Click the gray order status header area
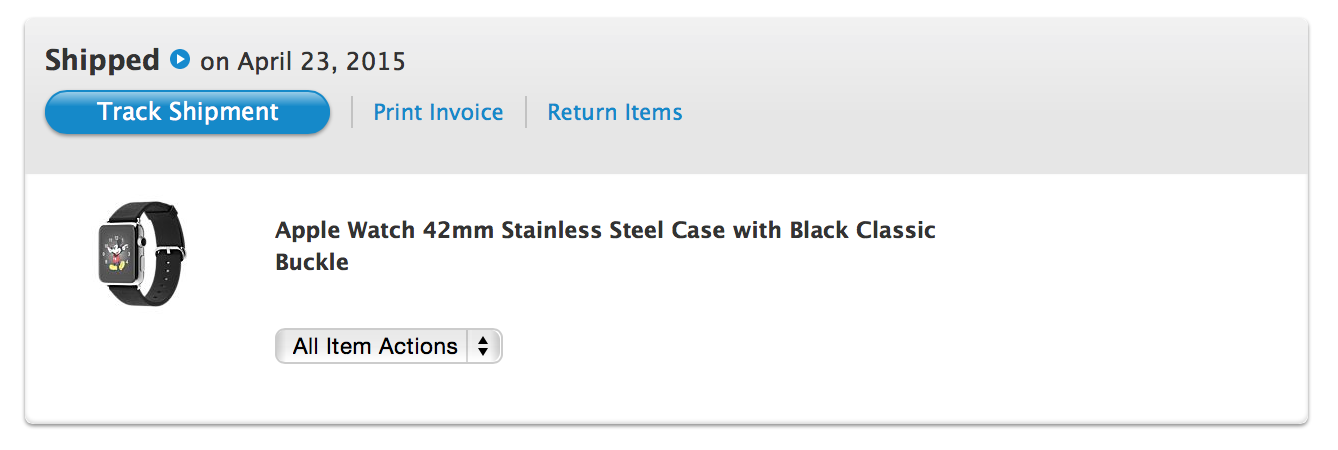The height and width of the screenshot is (450, 1338). (x=900, y=100)
